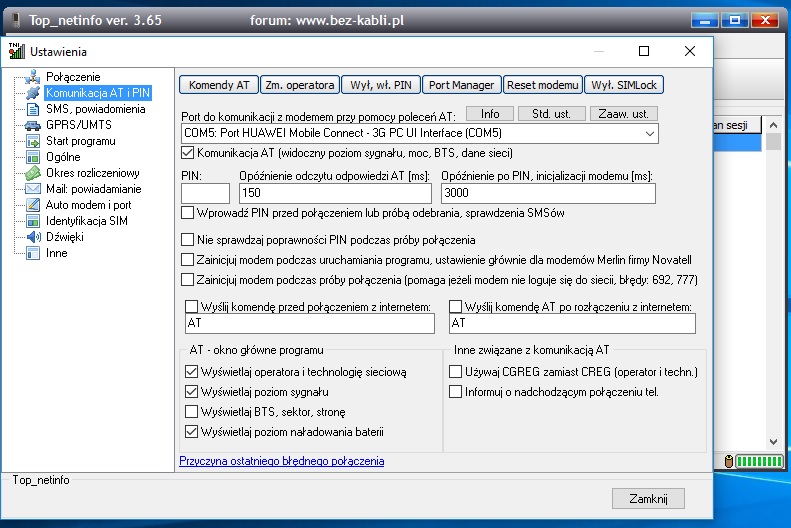This screenshot has width=791, height=528.
Task: Select the Okres rozliczeniowy icon
Action: 33,173
